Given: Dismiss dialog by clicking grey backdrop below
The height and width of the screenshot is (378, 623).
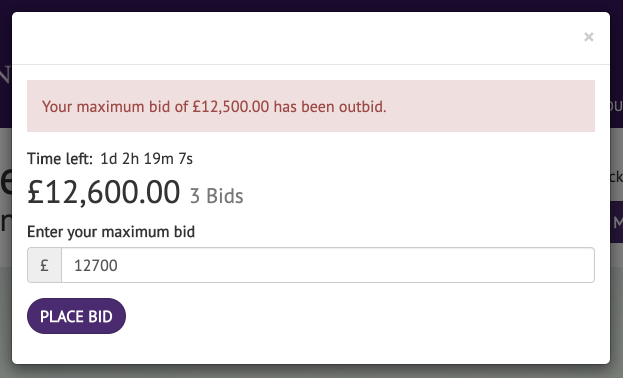Looking at the screenshot, I should coord(312,371).
